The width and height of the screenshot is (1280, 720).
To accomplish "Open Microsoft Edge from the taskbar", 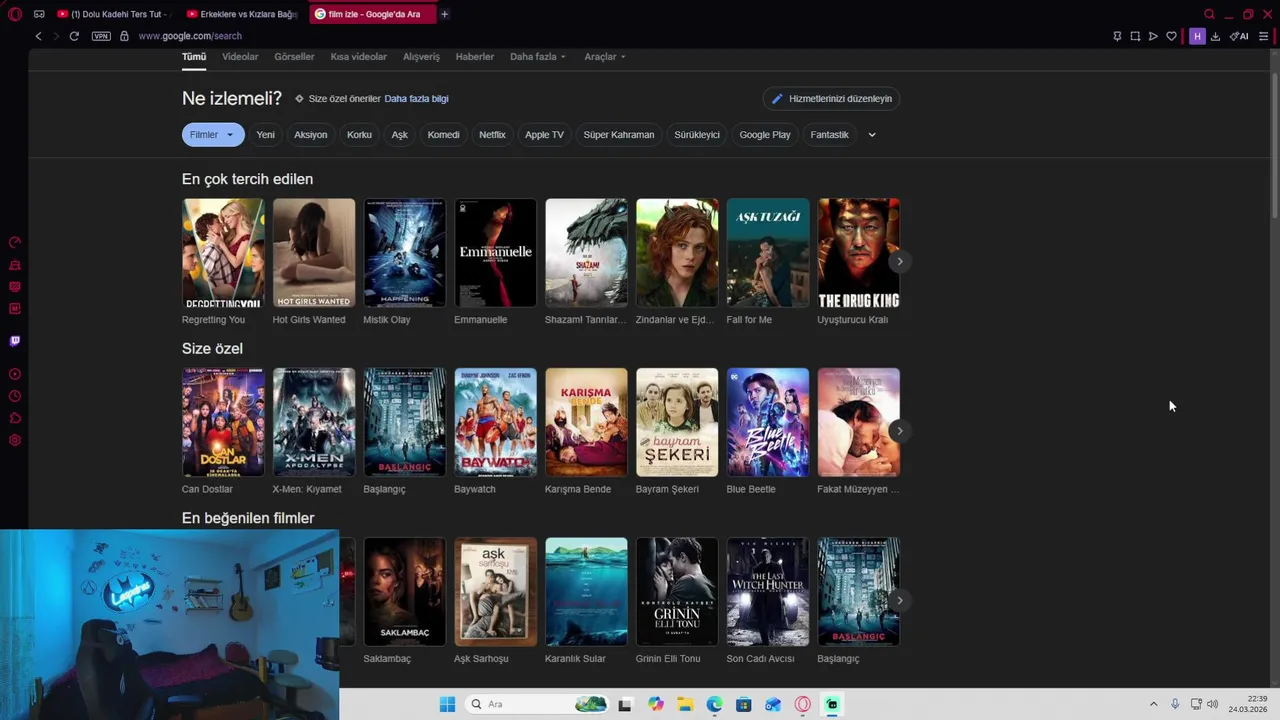I will pos(714,704).
